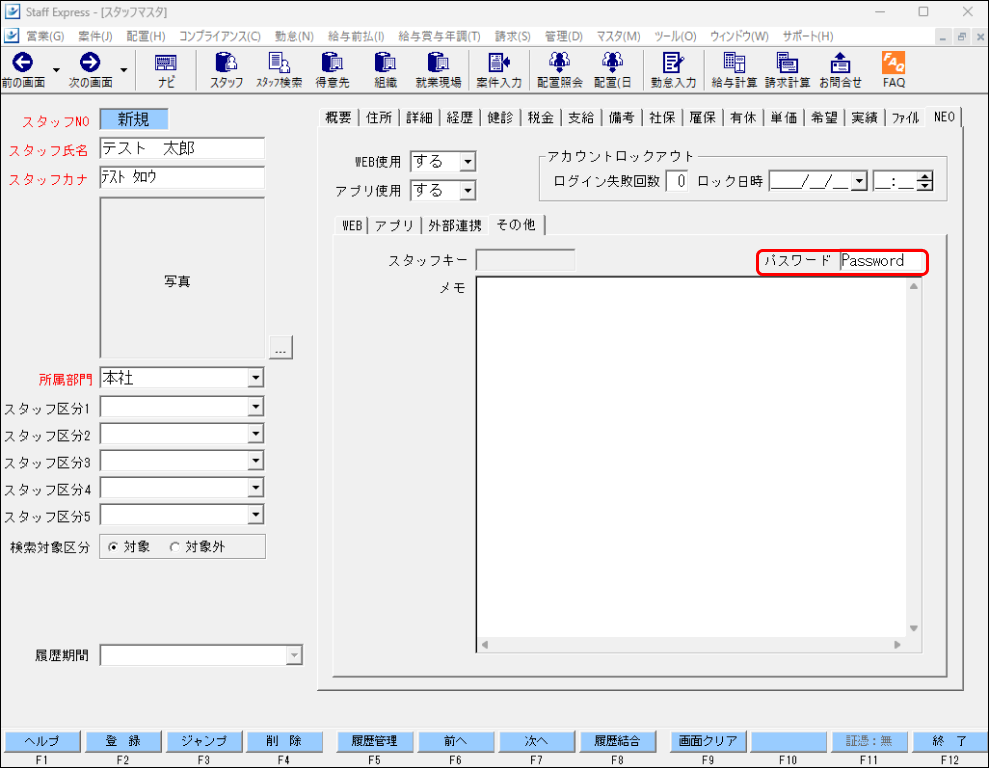Click the photo browse ... button

[281, 347]
